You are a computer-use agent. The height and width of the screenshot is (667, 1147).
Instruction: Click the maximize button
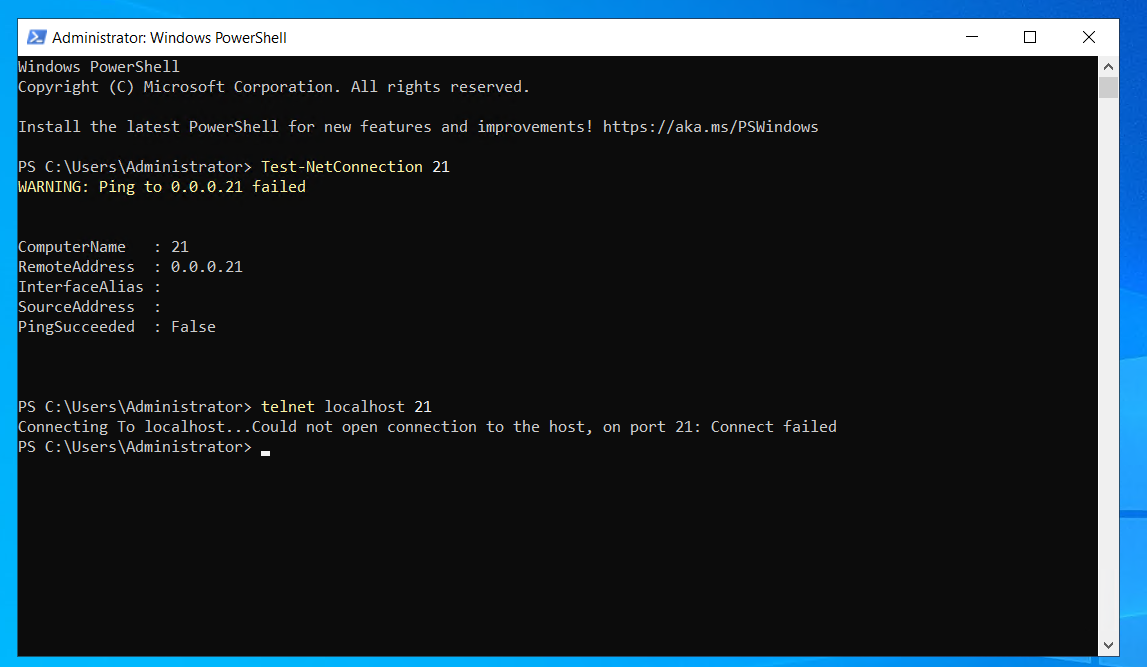[x=1029, y=36]
